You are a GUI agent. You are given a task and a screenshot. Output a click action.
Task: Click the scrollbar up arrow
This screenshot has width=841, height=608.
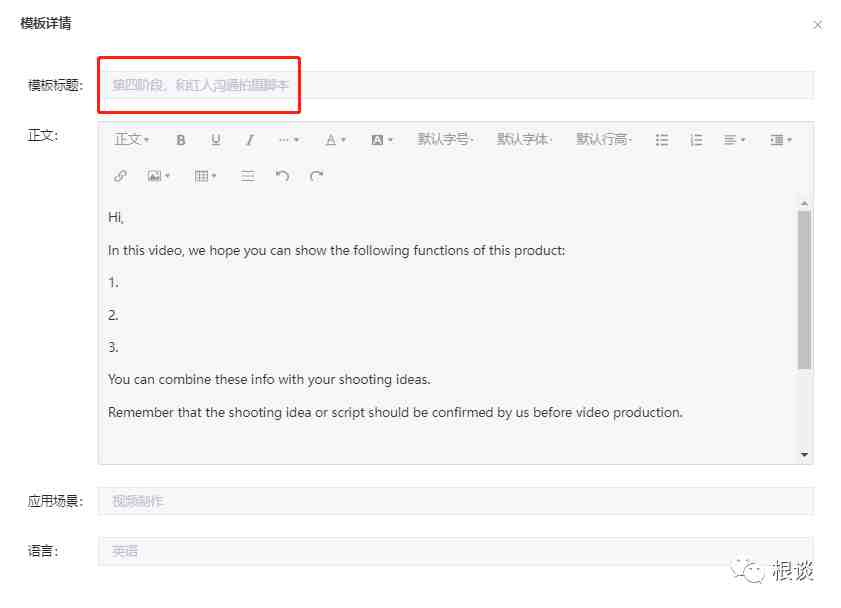pyautogui.click(x=804, y=203)
